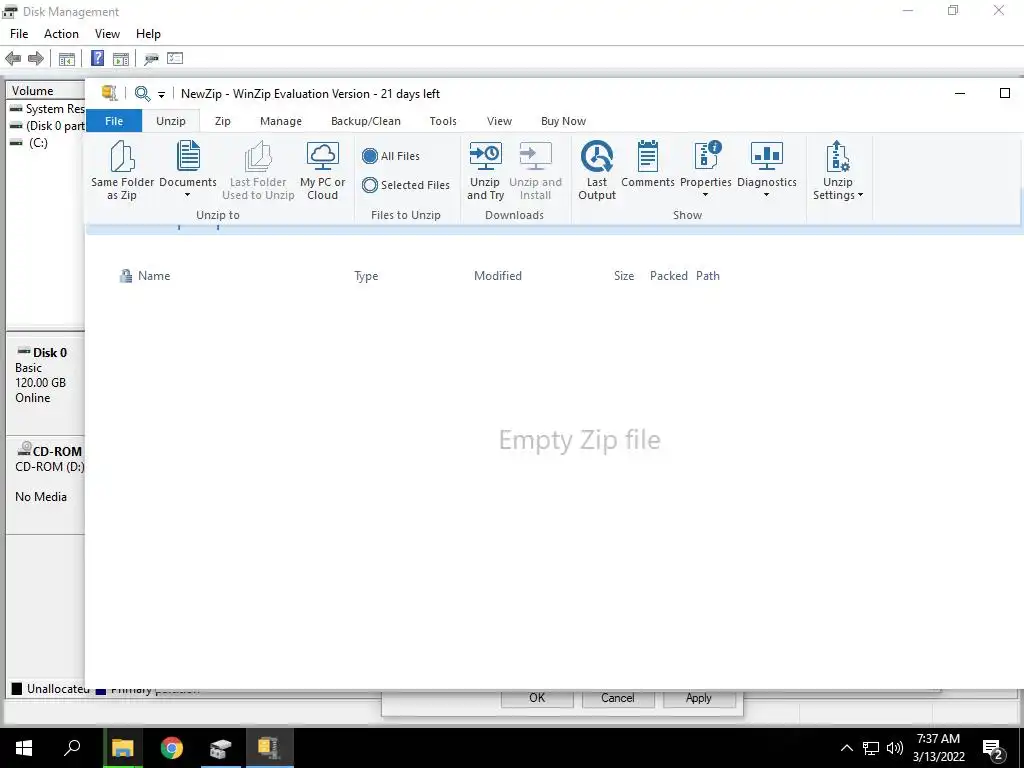
Task: Open Windows Start menu
Action: [24, 748]
